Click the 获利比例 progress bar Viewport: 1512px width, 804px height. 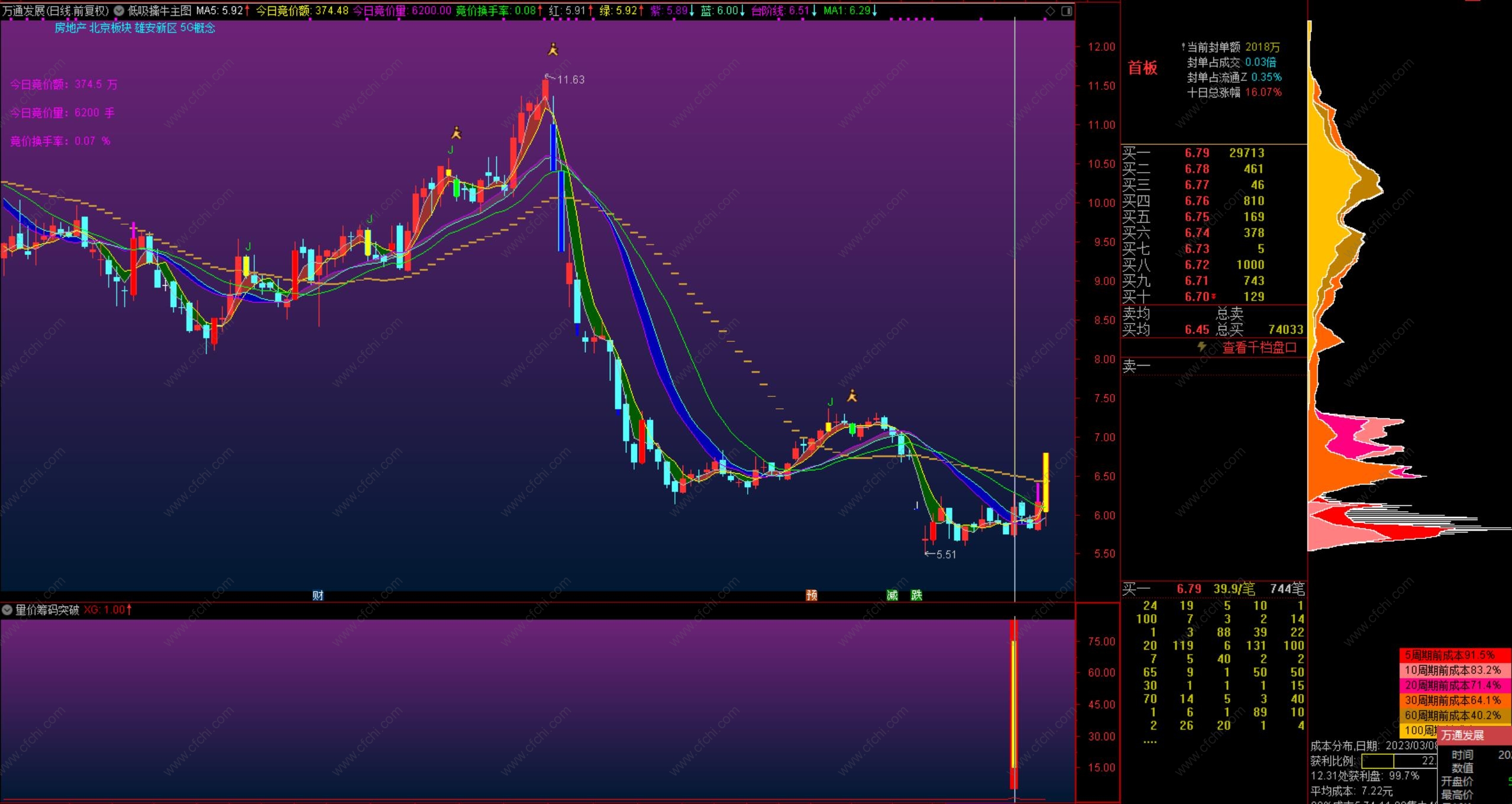pyautogui.click(x=1398, y=761)
